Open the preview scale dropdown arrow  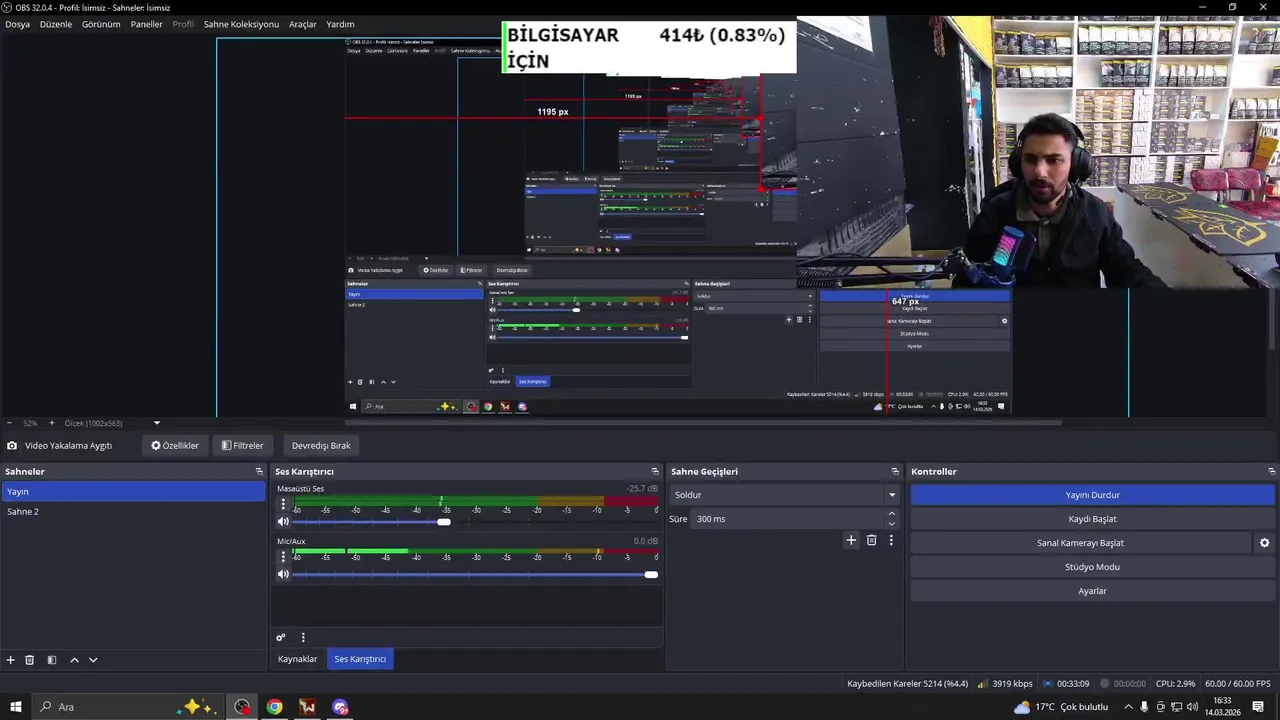click(156, 423)
